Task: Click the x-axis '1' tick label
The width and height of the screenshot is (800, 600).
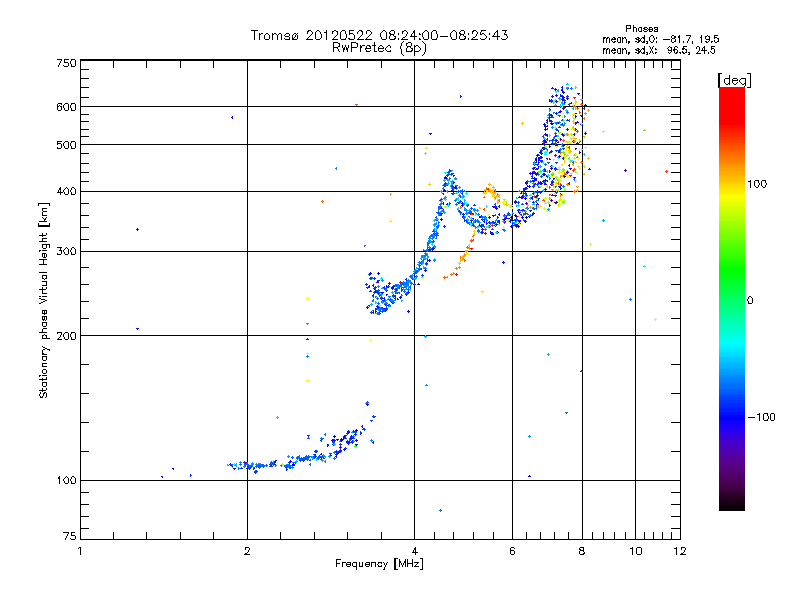Action: [80, 551]
